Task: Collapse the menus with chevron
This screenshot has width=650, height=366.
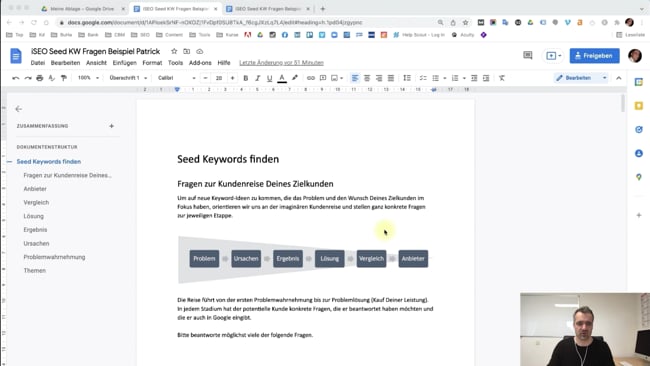Action: [618, 78]
